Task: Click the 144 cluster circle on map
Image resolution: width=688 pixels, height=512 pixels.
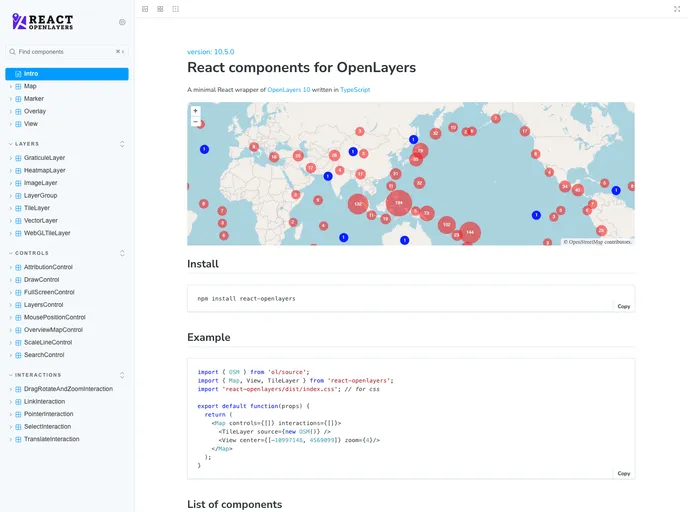Action: [470, 232]
